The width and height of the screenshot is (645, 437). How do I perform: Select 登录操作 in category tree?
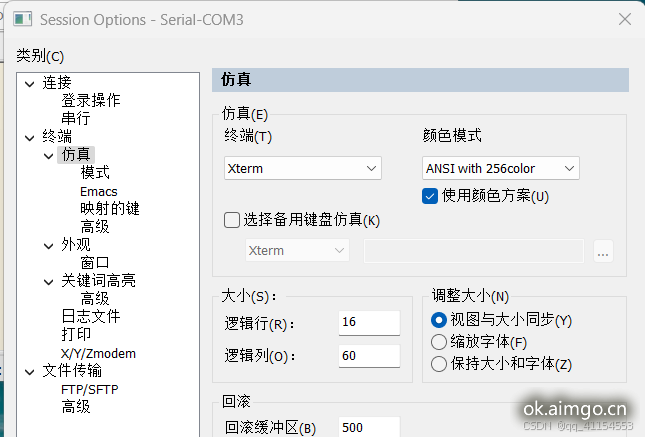click(90, 100)
